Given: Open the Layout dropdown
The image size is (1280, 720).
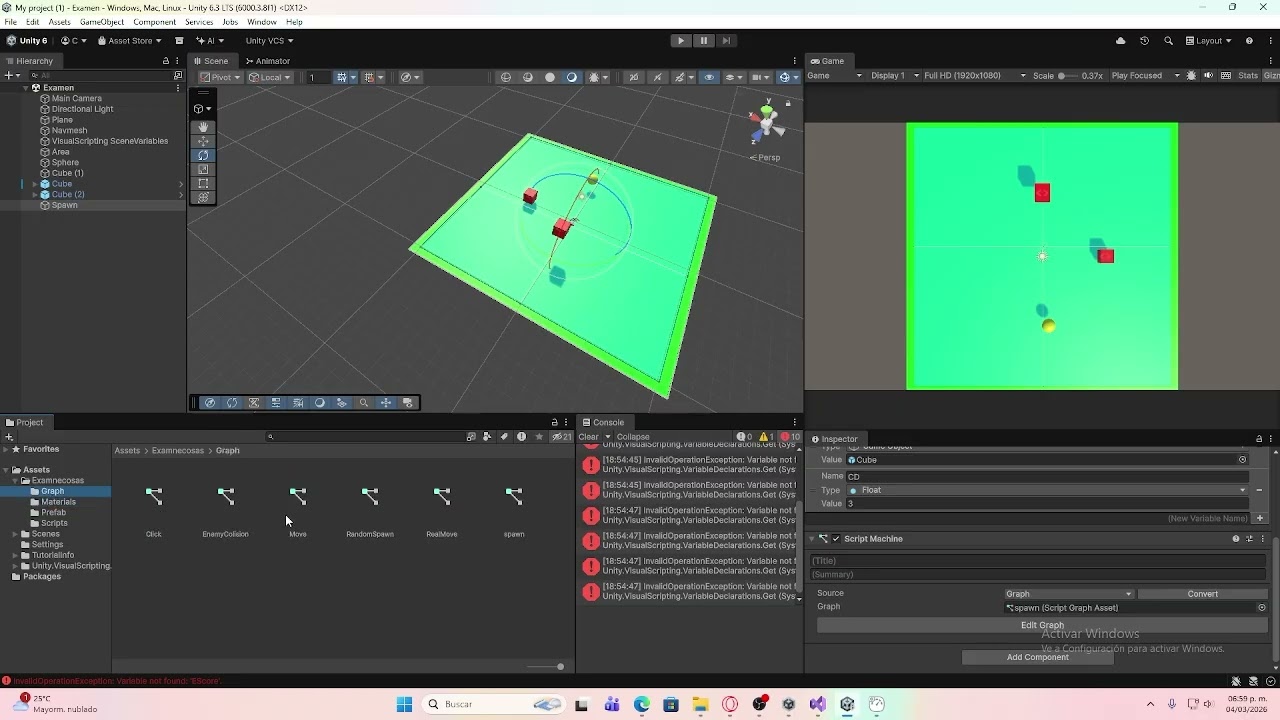Looking at the screenshot, I should click(1209, 41).
